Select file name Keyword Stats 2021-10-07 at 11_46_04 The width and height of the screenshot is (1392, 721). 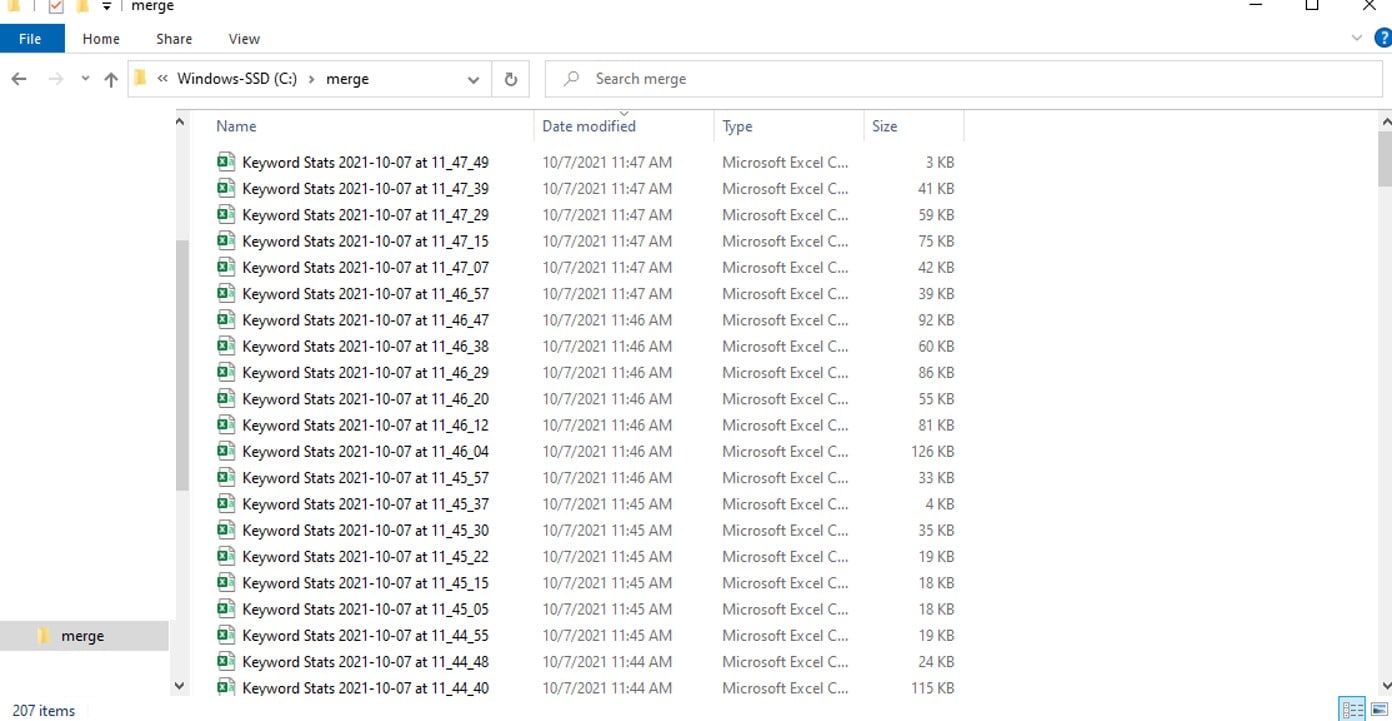365,451
